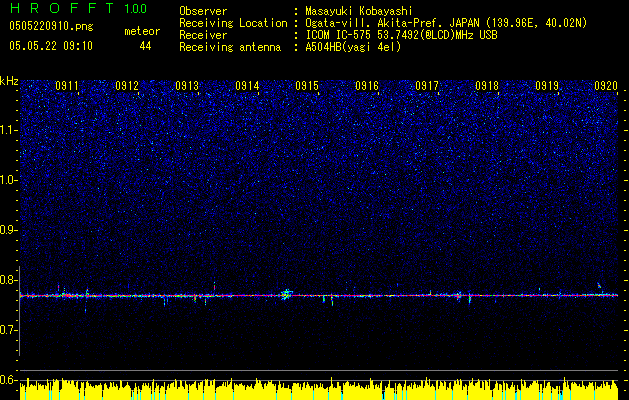Click the 0.7 kHz axis label

click(x=9, y=330)
